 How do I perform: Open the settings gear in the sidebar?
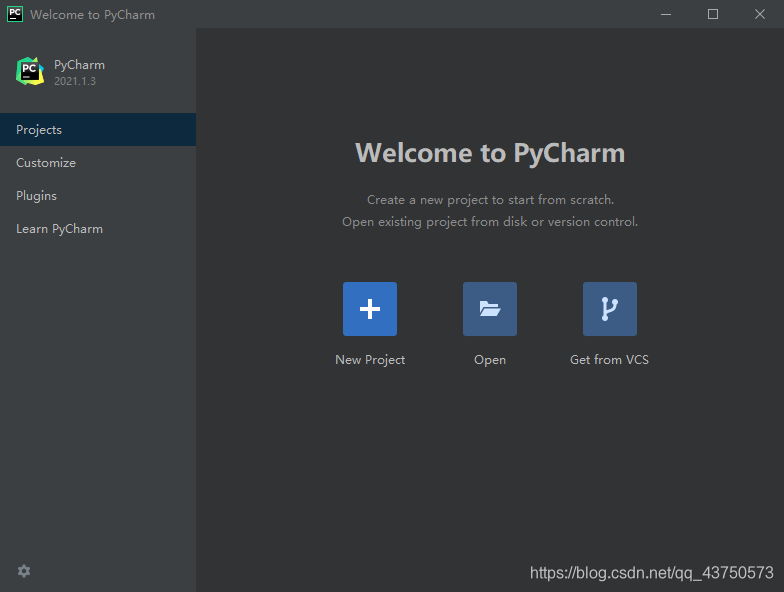coord(24,571)
